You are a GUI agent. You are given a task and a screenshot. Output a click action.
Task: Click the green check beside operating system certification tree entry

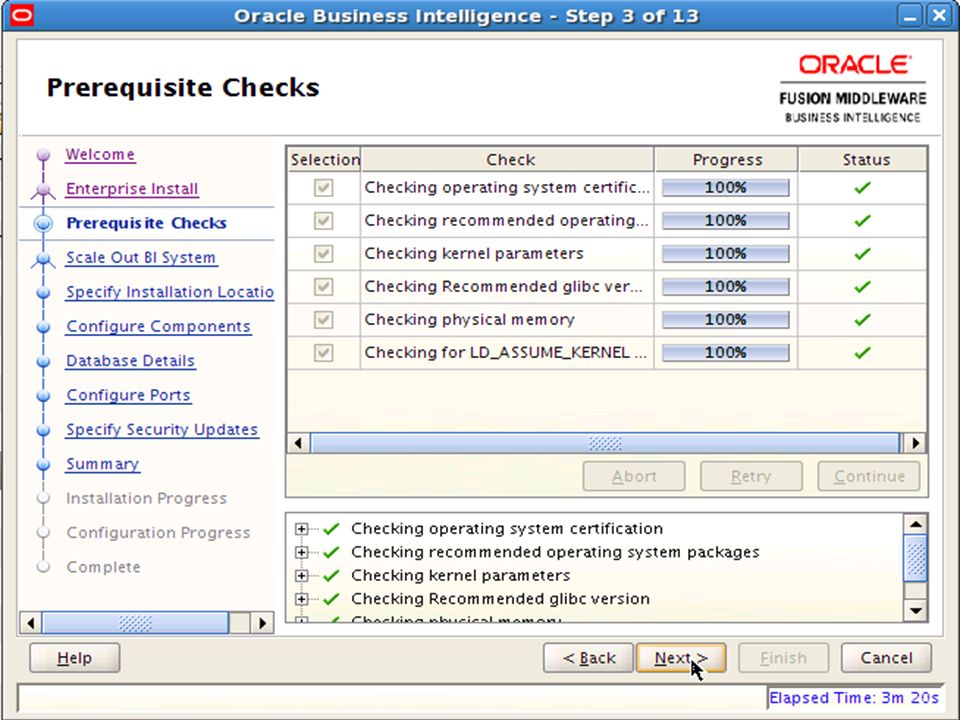331,529
